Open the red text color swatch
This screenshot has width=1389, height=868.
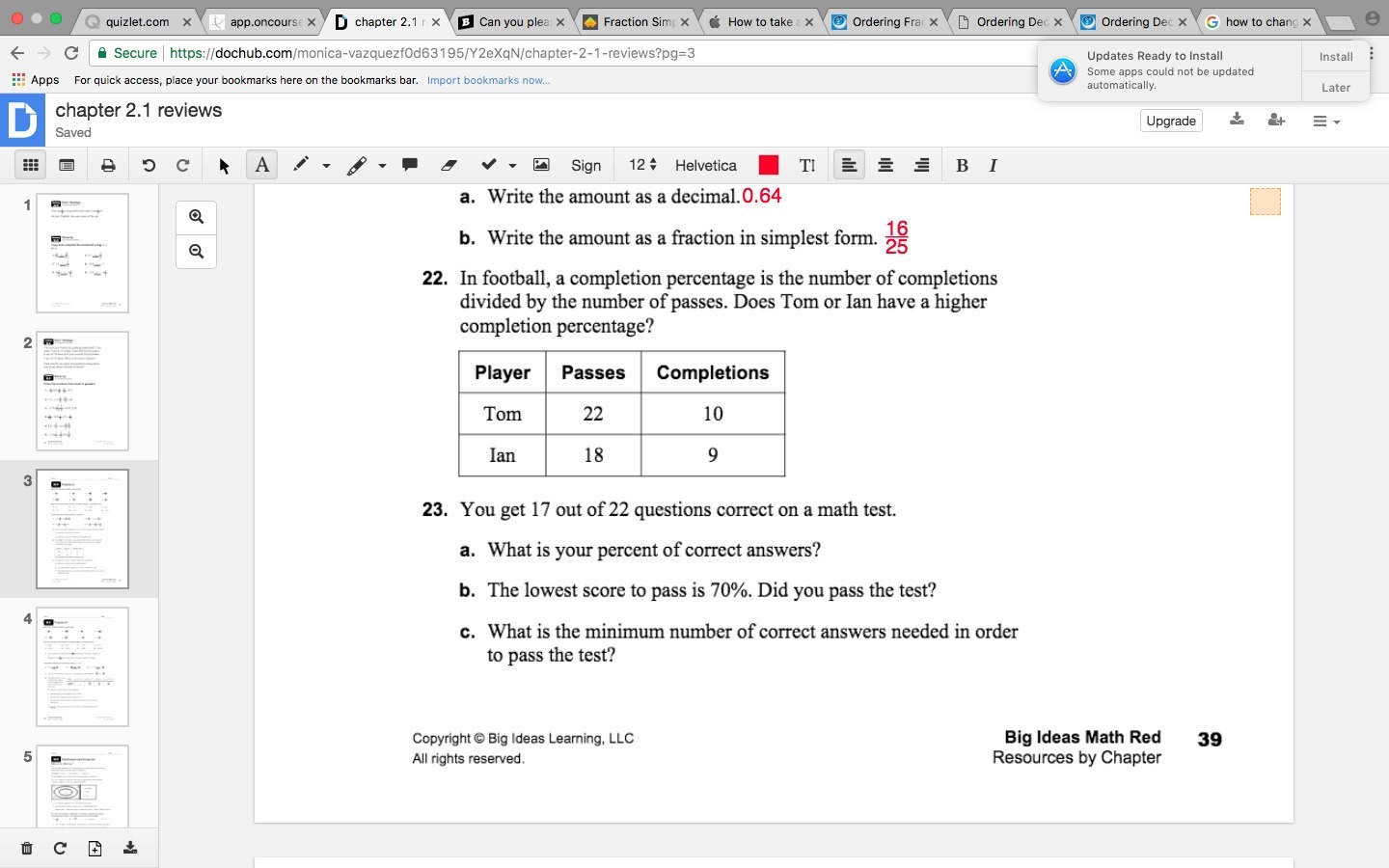pos(769,165)
